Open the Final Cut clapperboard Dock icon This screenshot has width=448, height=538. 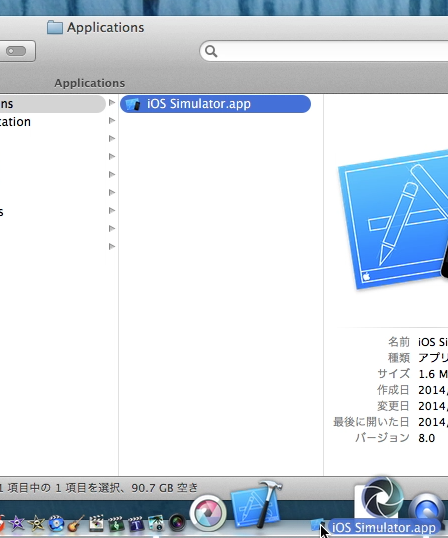coord(96,523)
